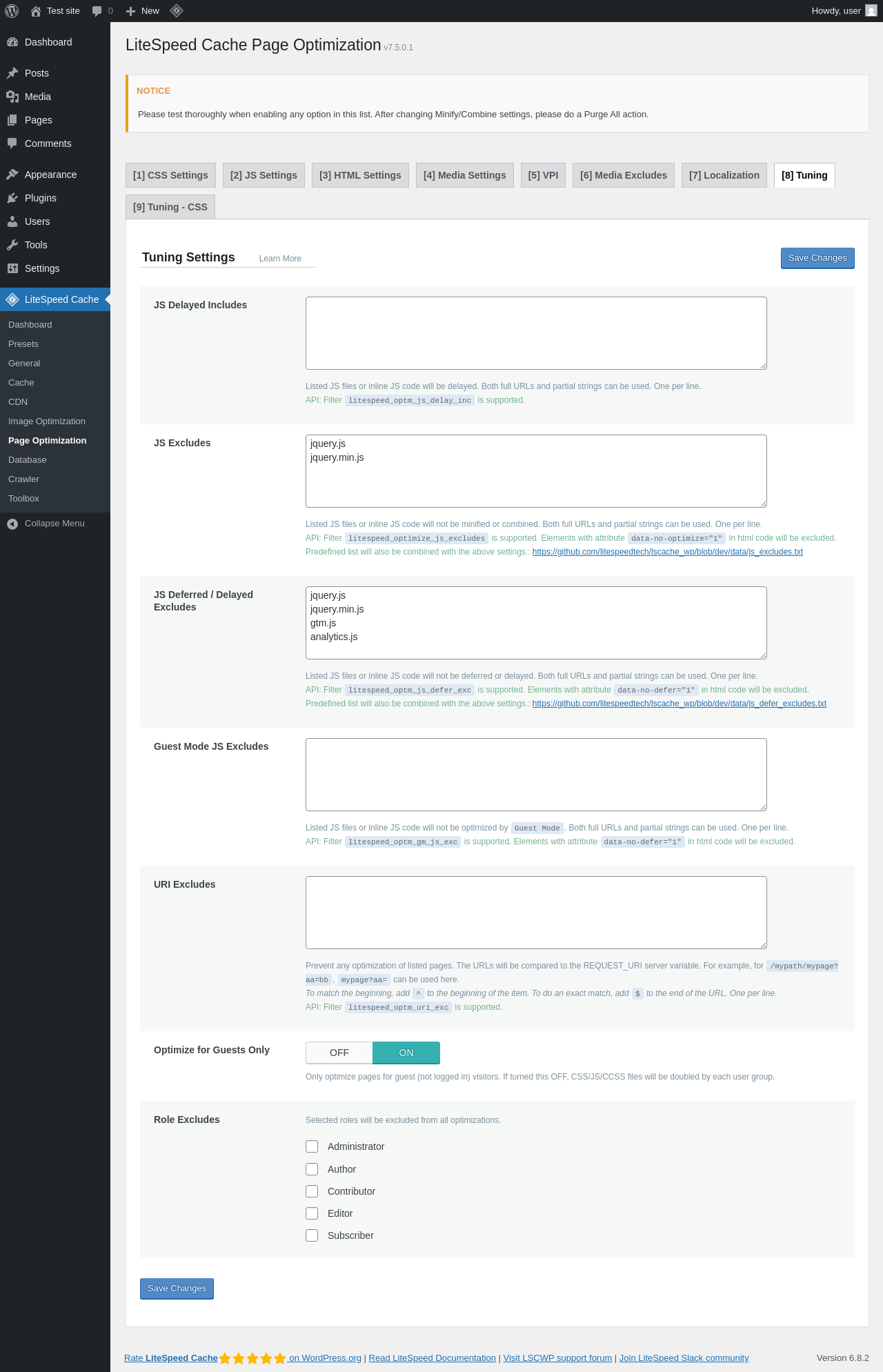Viewport: 883px width, 1372px height.
Task: Check the Administrator role exclude checkbox
Action: tap(312, 1146)
